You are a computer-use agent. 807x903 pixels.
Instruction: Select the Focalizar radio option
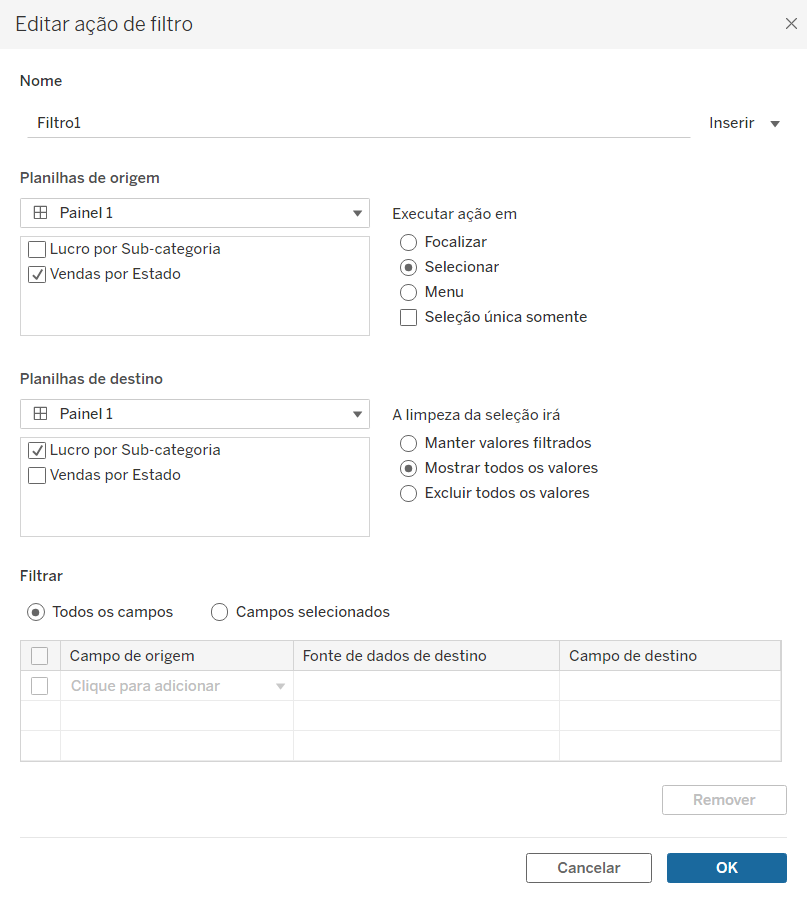coord(408,242)
